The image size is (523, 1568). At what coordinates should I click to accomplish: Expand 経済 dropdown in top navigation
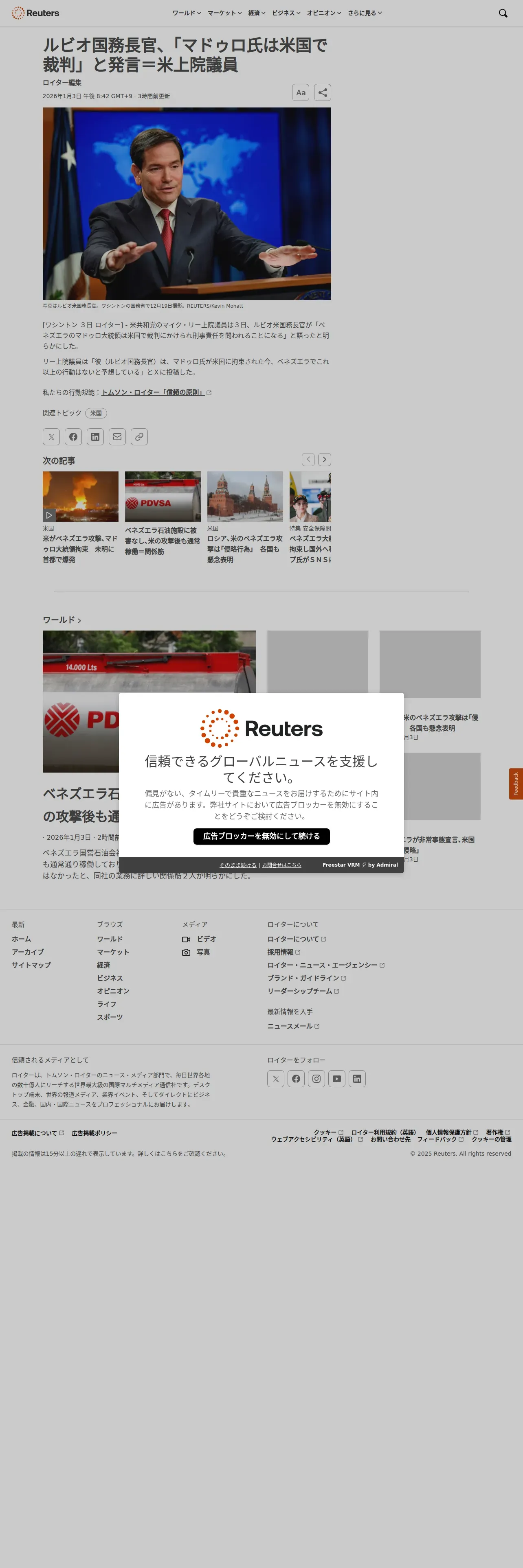pos(257,13)
